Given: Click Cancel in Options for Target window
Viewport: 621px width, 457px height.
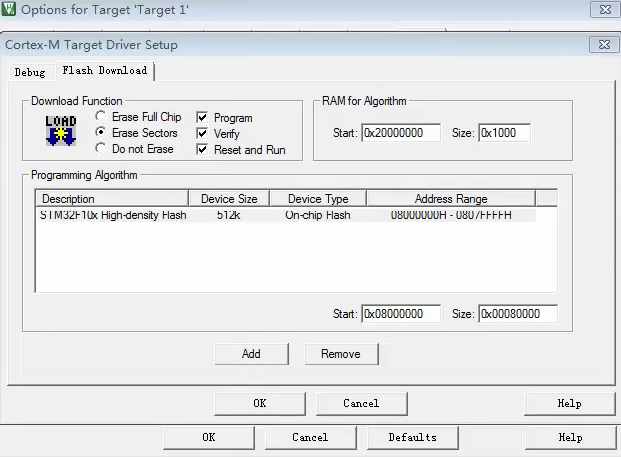Looking at the screenshot, I should [310, 438].
